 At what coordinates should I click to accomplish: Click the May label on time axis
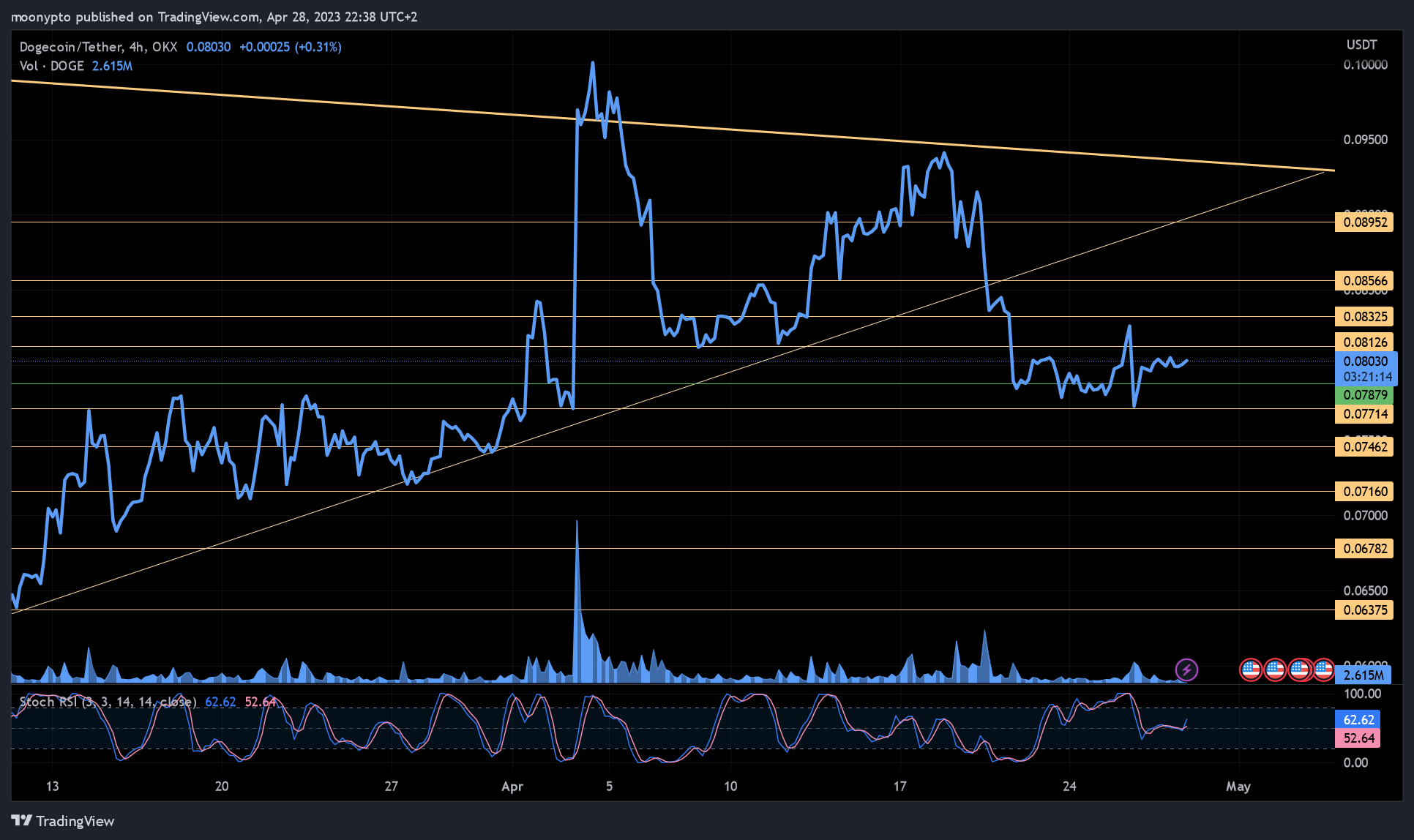(x=1238, y=787)
